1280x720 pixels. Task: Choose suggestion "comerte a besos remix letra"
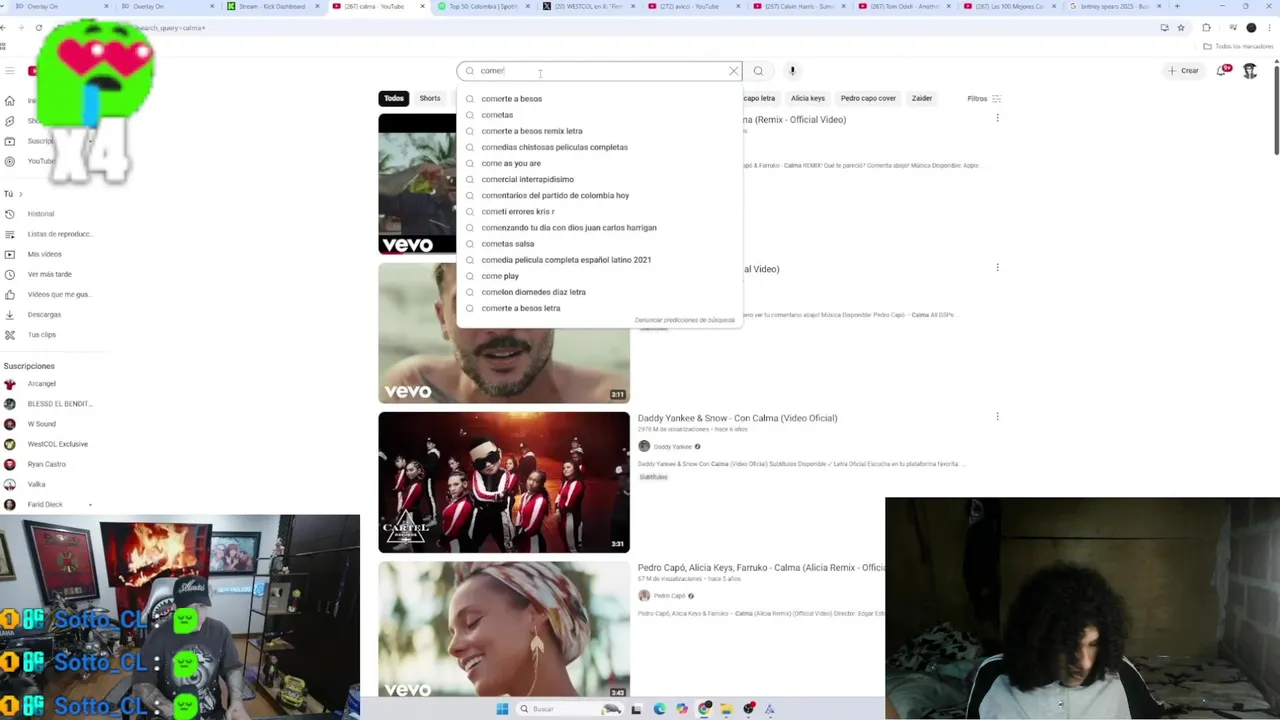(600, 131)
